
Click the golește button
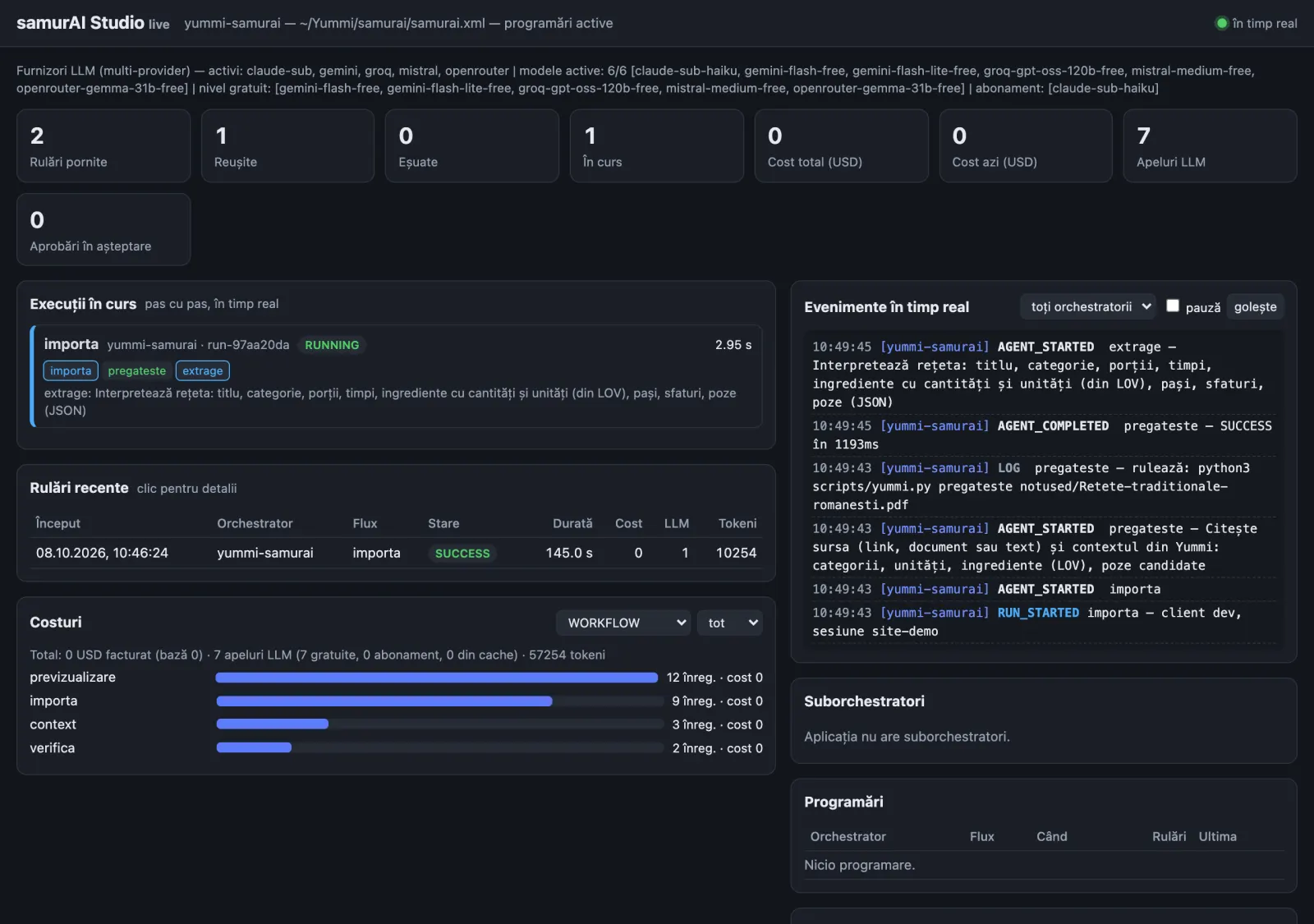(x=1255, y=306)
